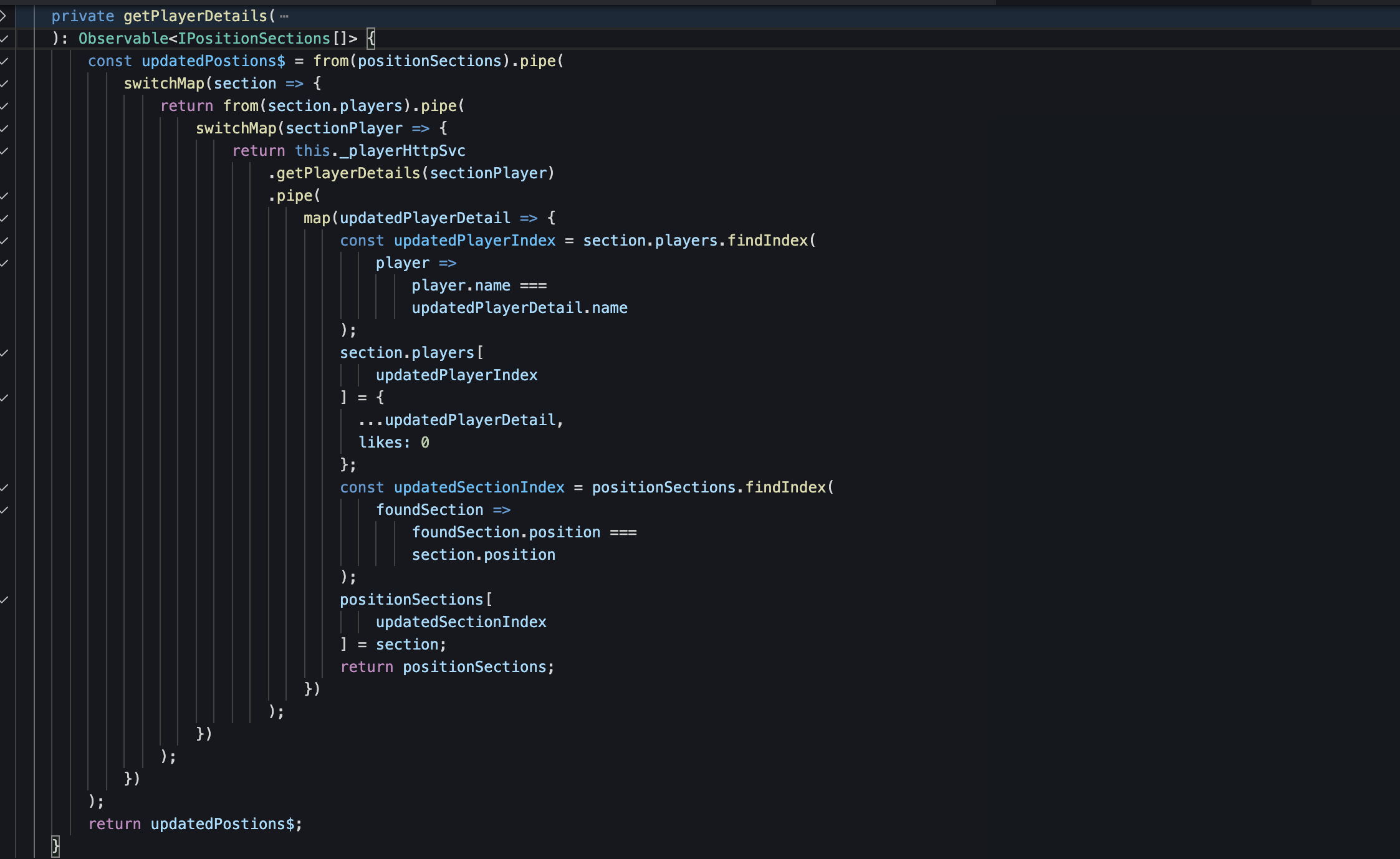Click the IPositionSections type name
Screen dimensions: 1400x859
(254, 39)
